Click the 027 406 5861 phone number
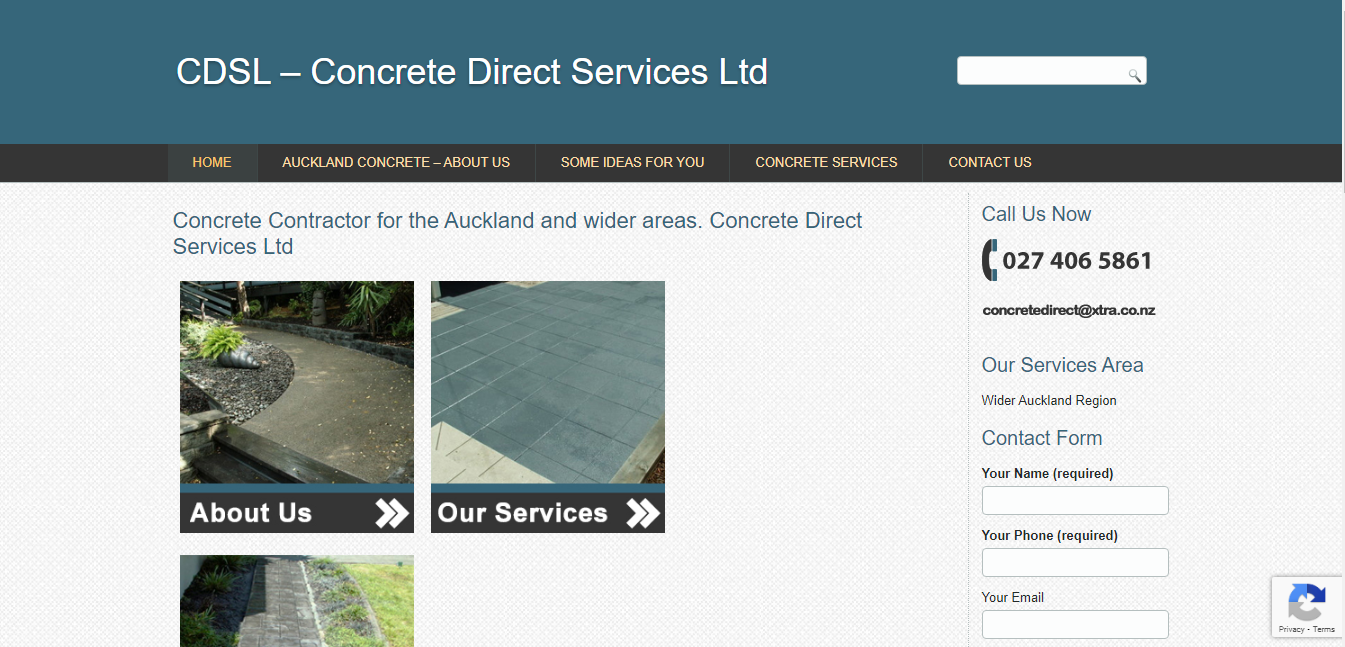Viewport: 1345px width, 647px height. pyautogui.click(x=1077, y=261)
